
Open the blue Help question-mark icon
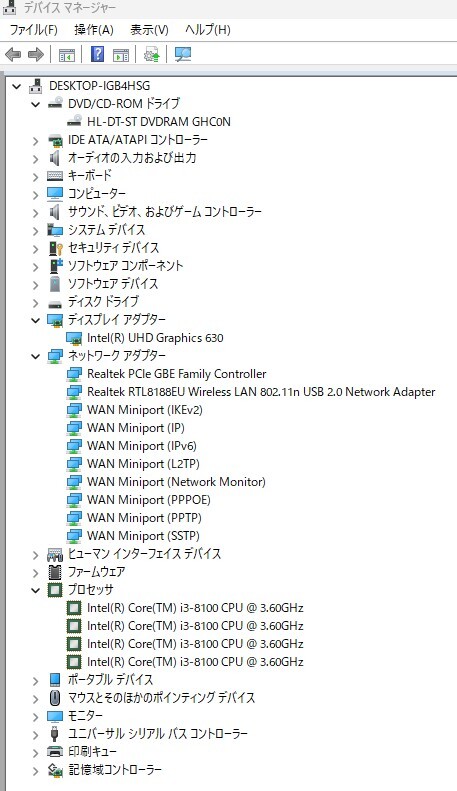[x=97, y=54]
